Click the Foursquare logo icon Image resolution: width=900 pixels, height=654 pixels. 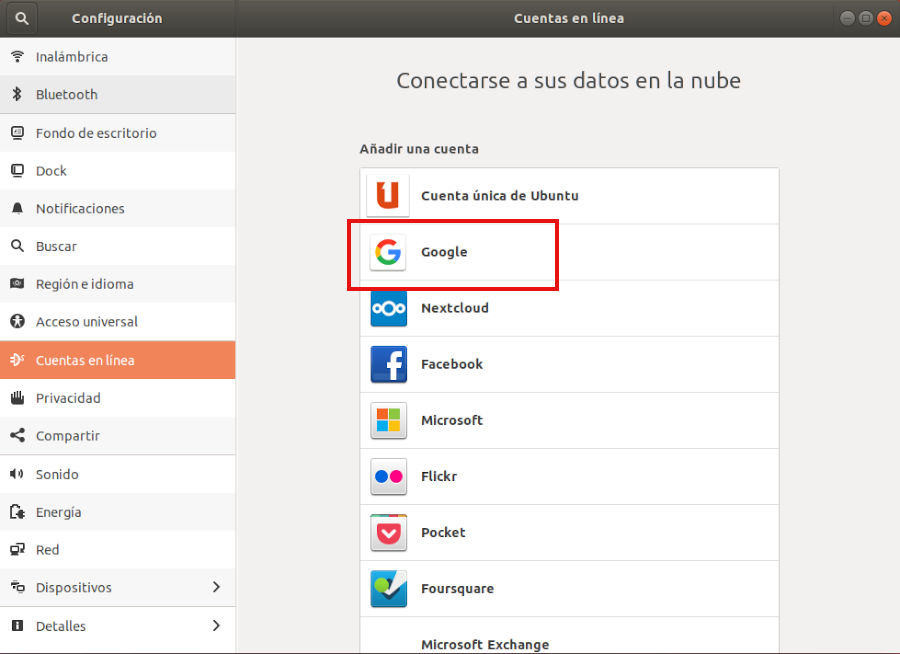[389, 589]
